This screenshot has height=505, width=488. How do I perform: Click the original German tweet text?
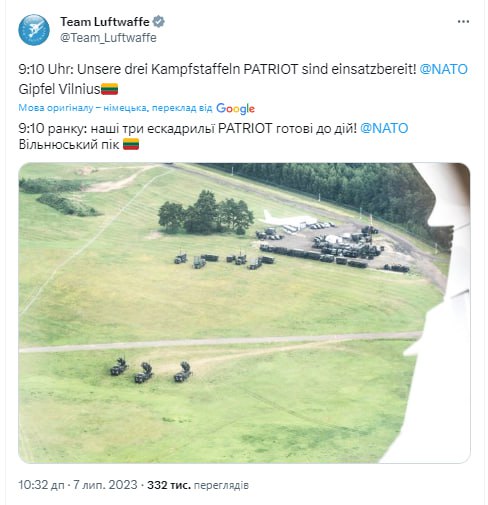click(x=243, y=79)
